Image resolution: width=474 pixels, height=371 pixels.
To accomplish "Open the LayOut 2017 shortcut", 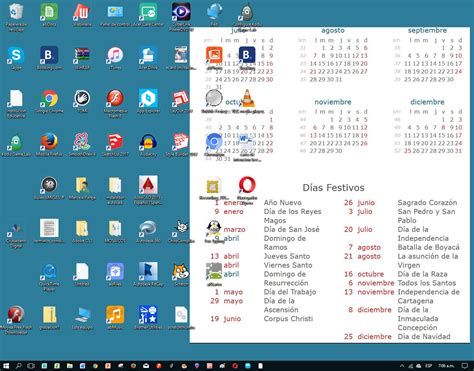I will tap(181, 98).
